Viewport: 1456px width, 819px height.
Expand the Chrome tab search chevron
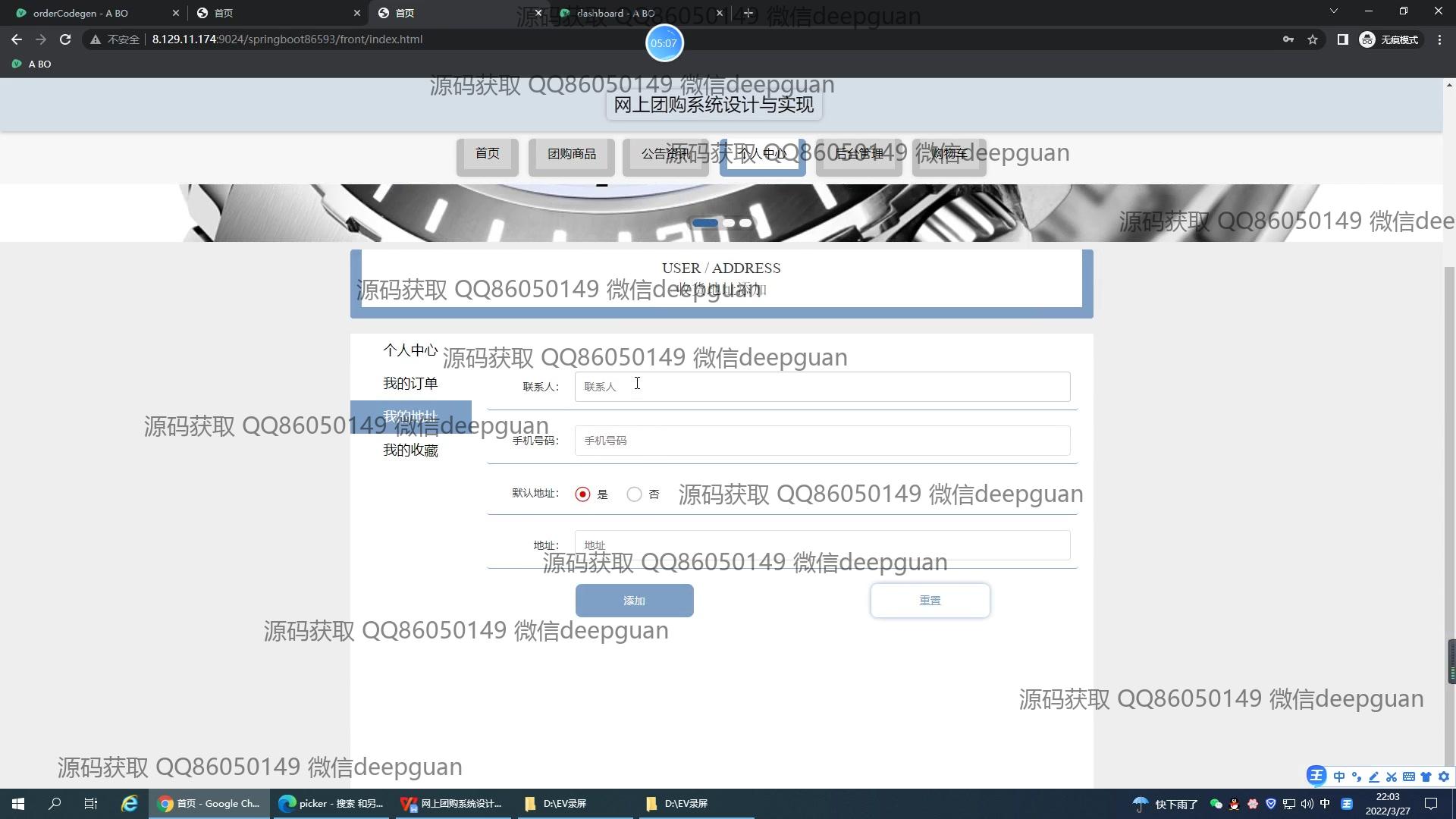pos(1333,11)
